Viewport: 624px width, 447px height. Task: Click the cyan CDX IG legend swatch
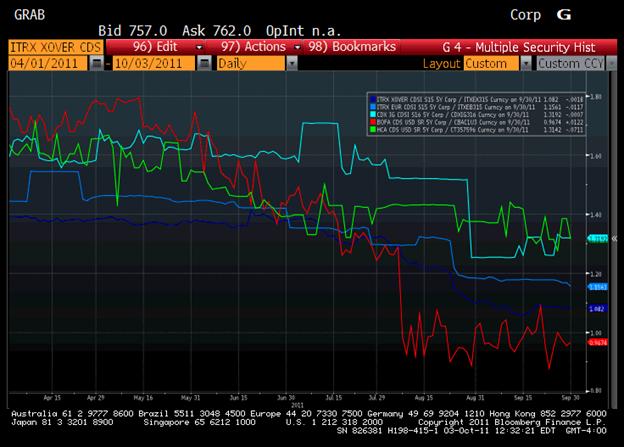tap(373, 114)
